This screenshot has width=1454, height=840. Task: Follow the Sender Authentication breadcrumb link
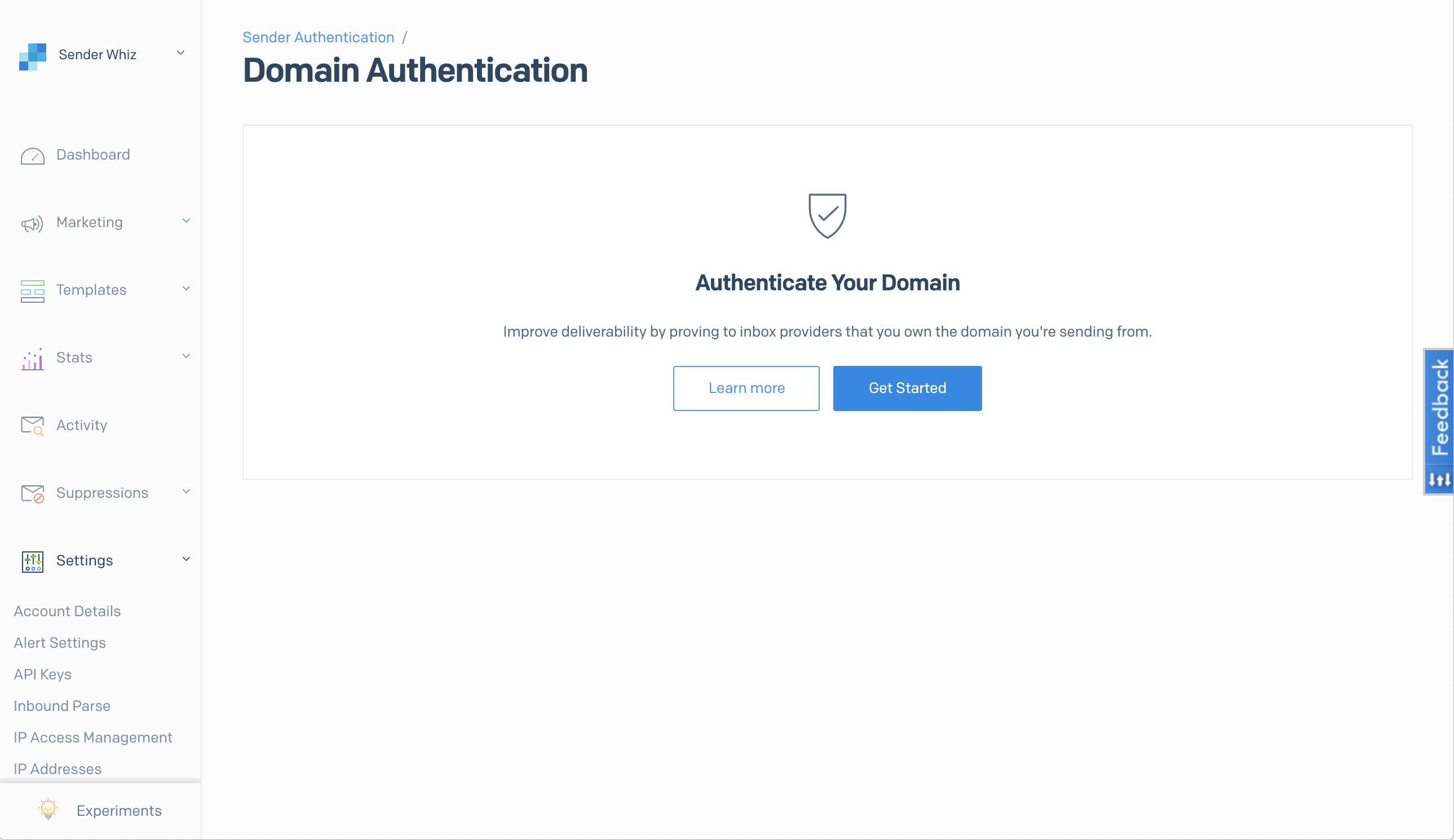click(319, 37)
